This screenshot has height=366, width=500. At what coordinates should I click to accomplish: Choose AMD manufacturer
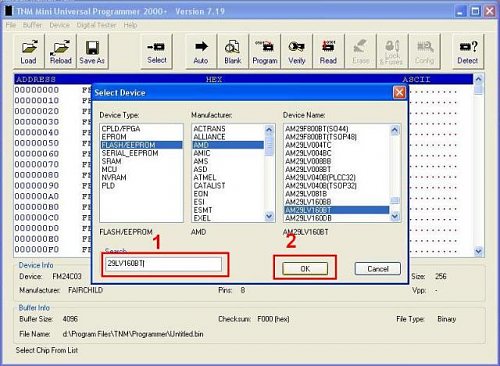point(228,145)
